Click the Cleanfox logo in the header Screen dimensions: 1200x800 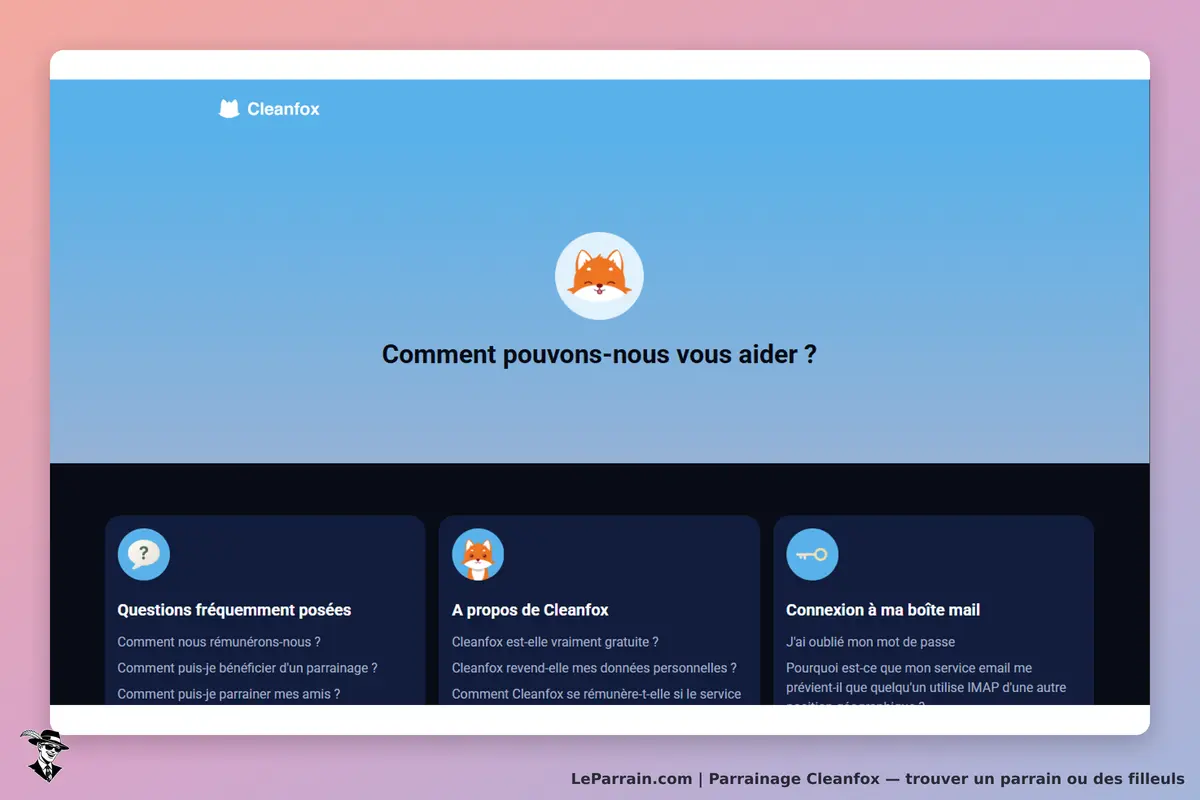pos(269,109)
